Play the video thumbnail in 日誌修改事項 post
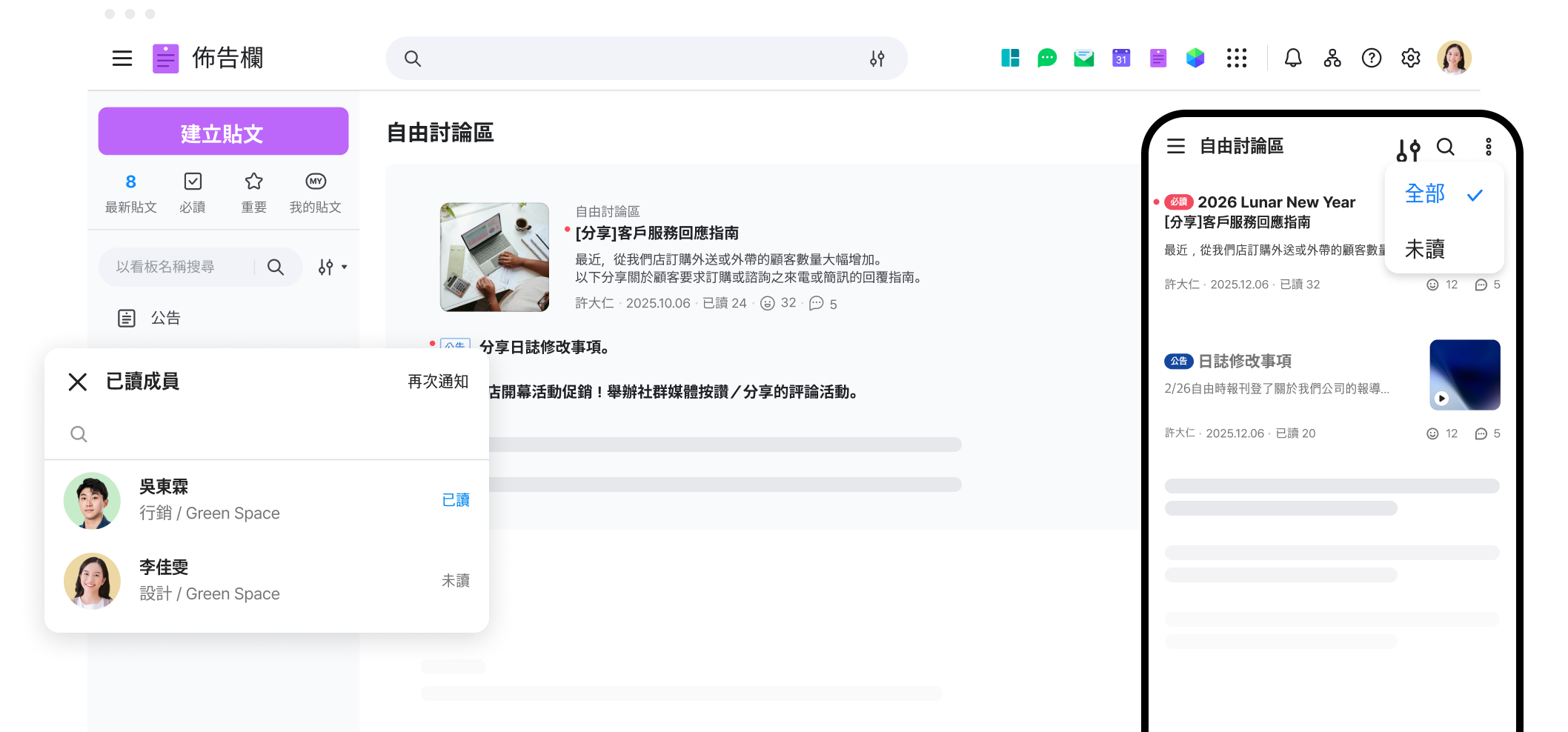 pos(1441,398)
